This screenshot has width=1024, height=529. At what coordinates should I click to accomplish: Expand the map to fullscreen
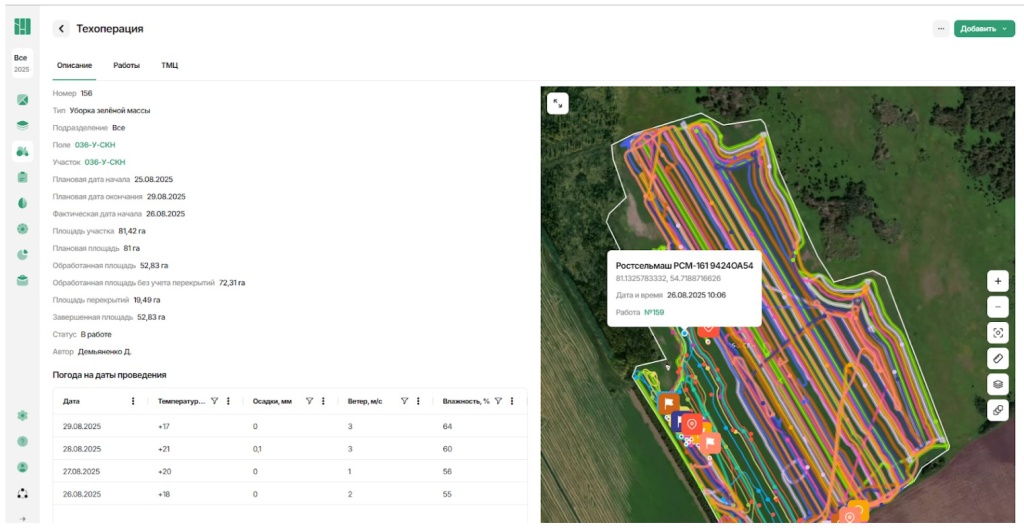(x=557, y=102)
